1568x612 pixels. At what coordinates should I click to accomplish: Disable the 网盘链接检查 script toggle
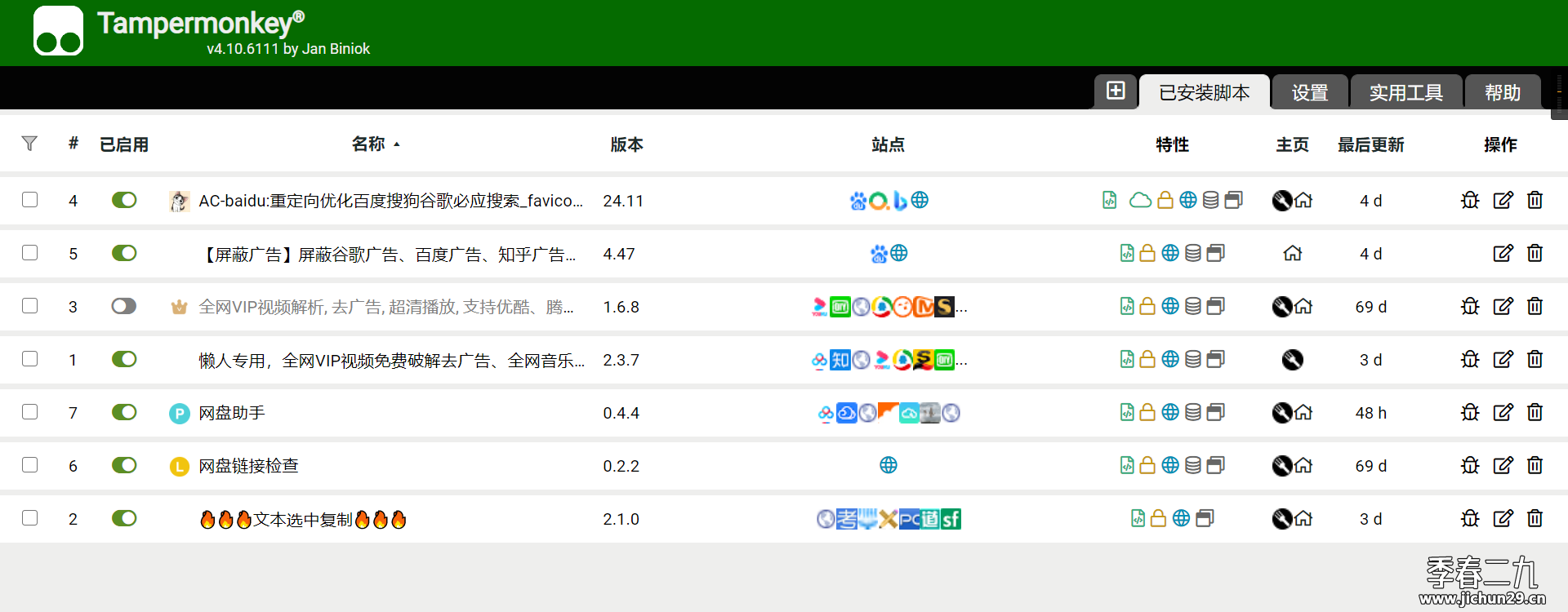(124, 465)
